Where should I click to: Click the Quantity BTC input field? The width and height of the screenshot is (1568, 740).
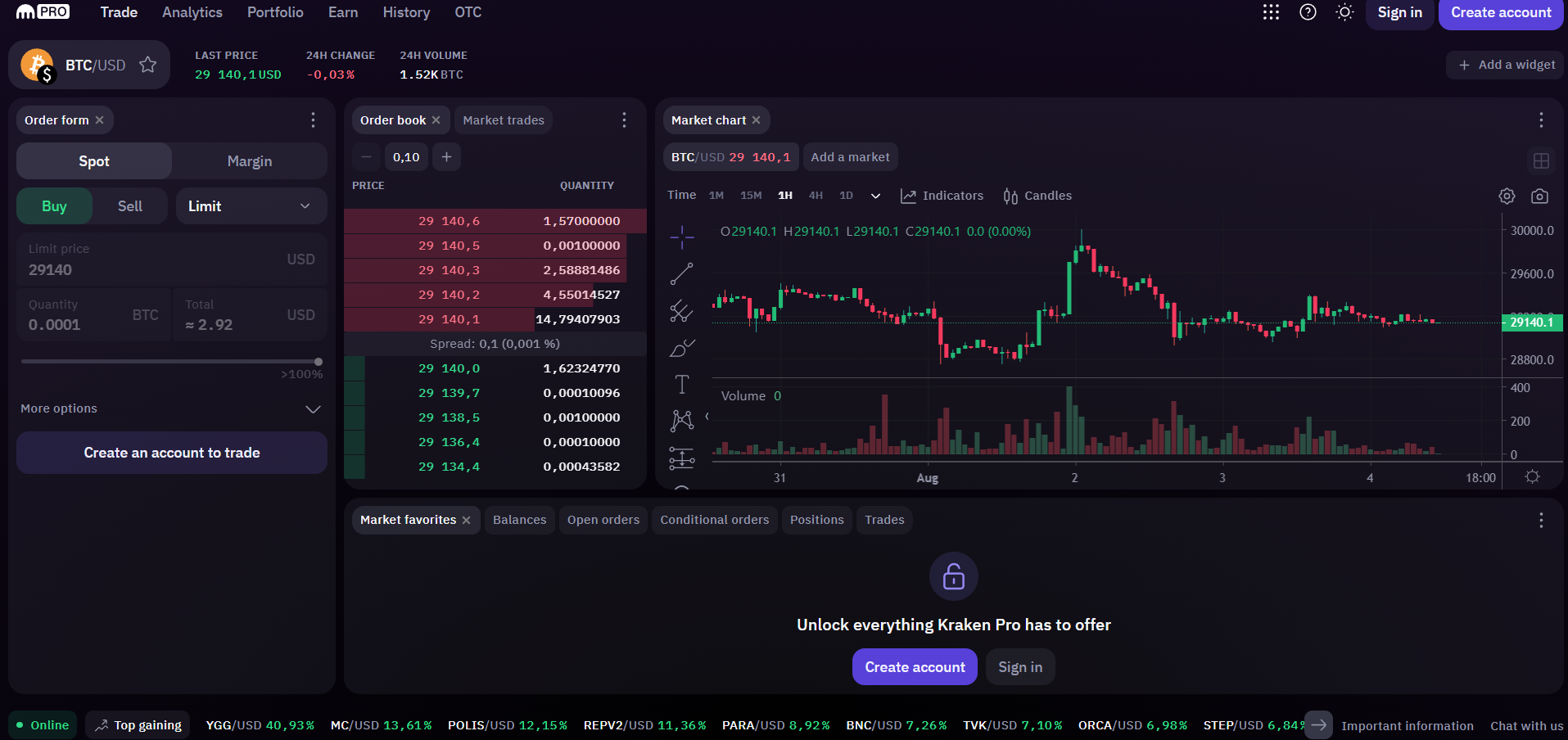[x=94, y=314]
